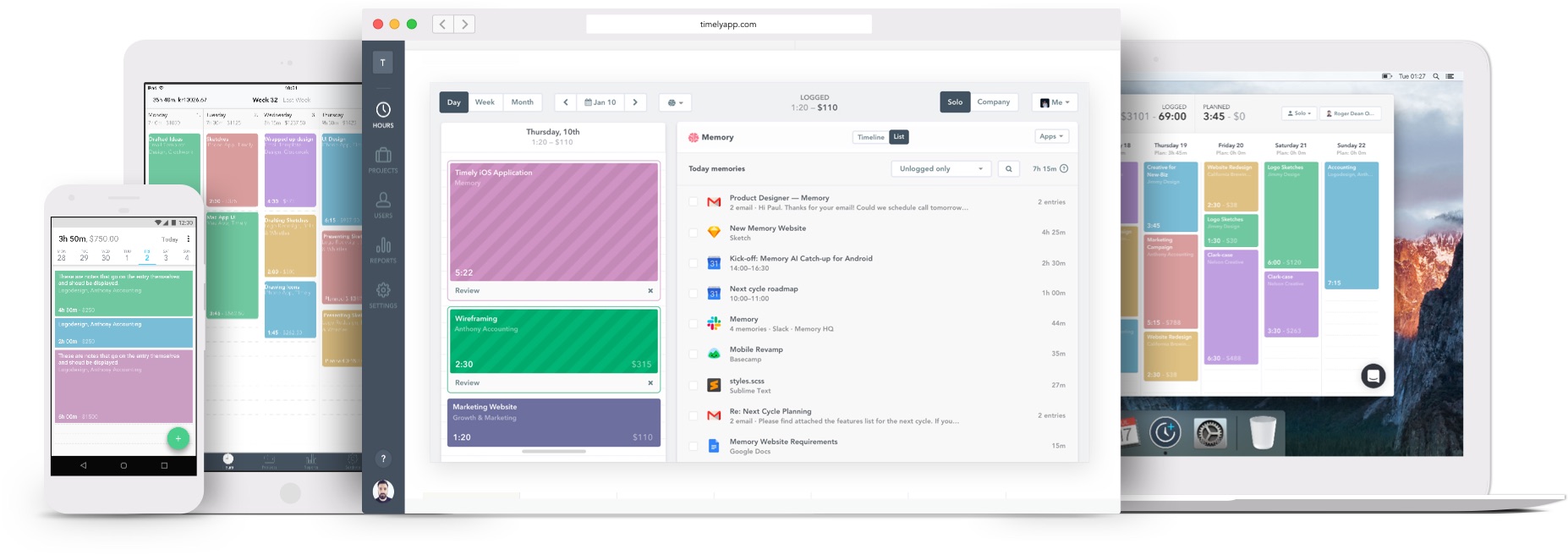Open the chat support bubble icon
Screen dimensions: 1568x555
1373,376
